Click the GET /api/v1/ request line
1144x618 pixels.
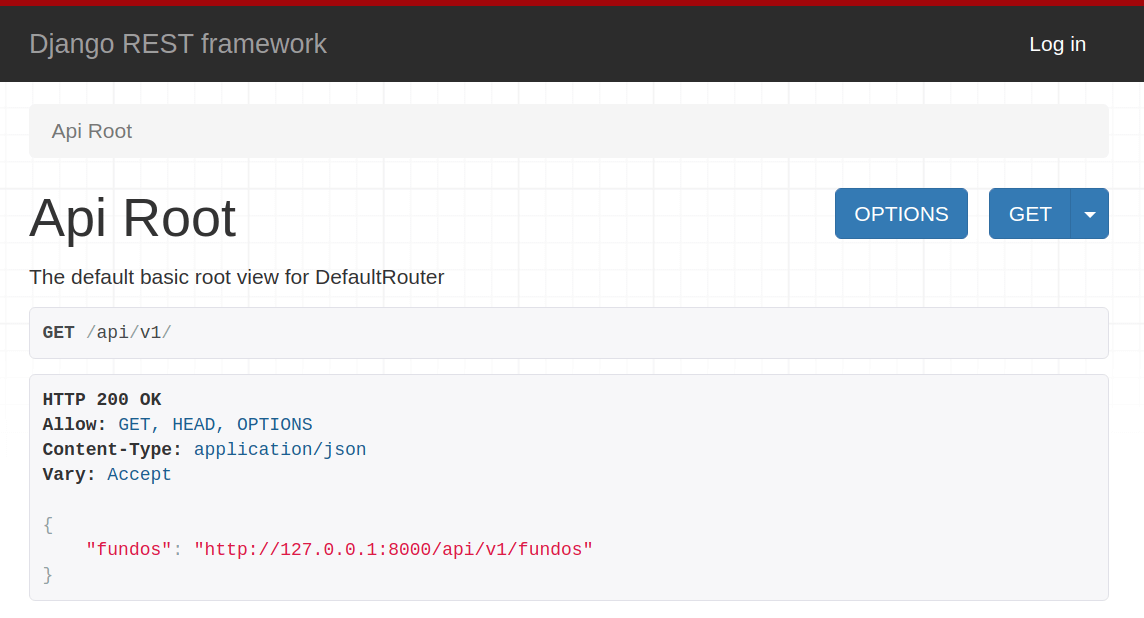107,332
